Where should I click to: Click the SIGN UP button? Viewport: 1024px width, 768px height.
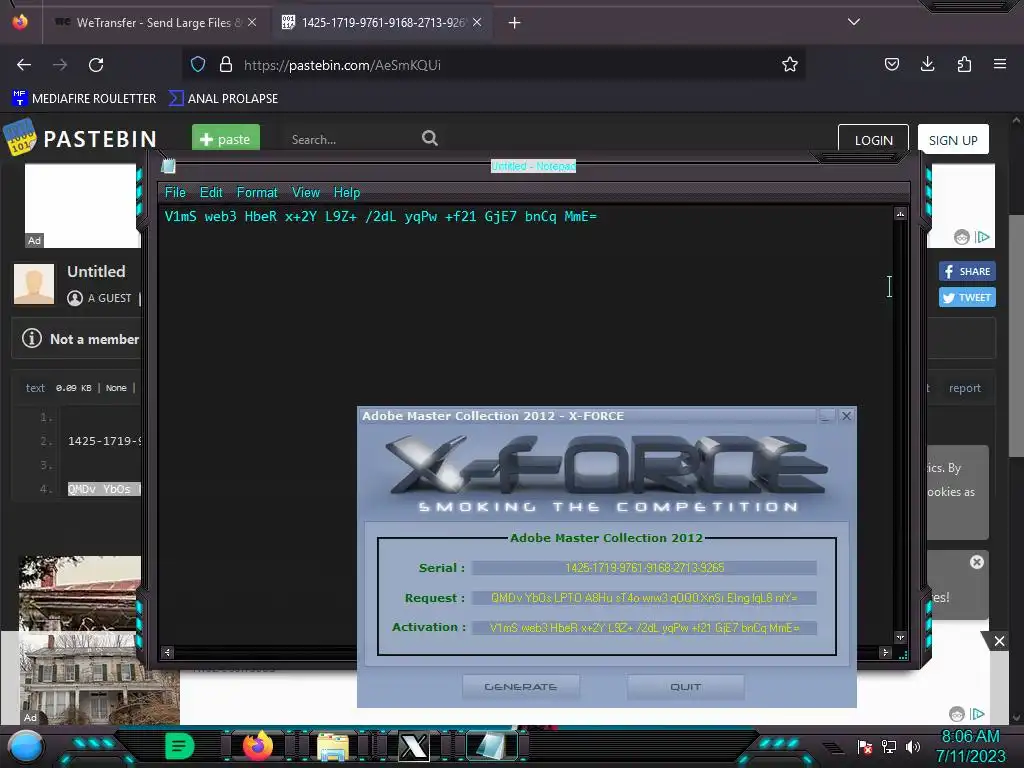click(x=953, y=140)
